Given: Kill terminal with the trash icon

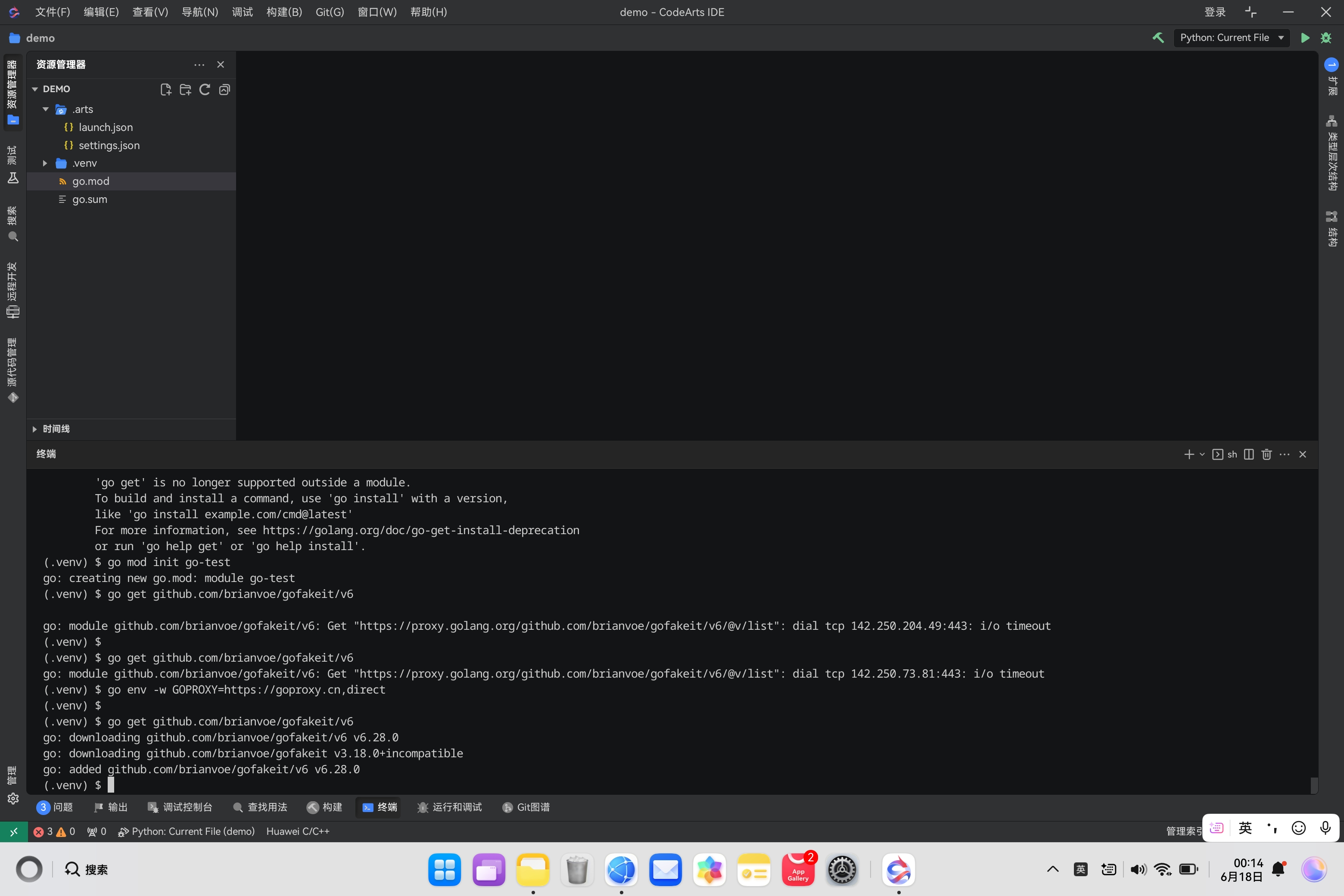Looking at the screenshot, I should 1267,454.
